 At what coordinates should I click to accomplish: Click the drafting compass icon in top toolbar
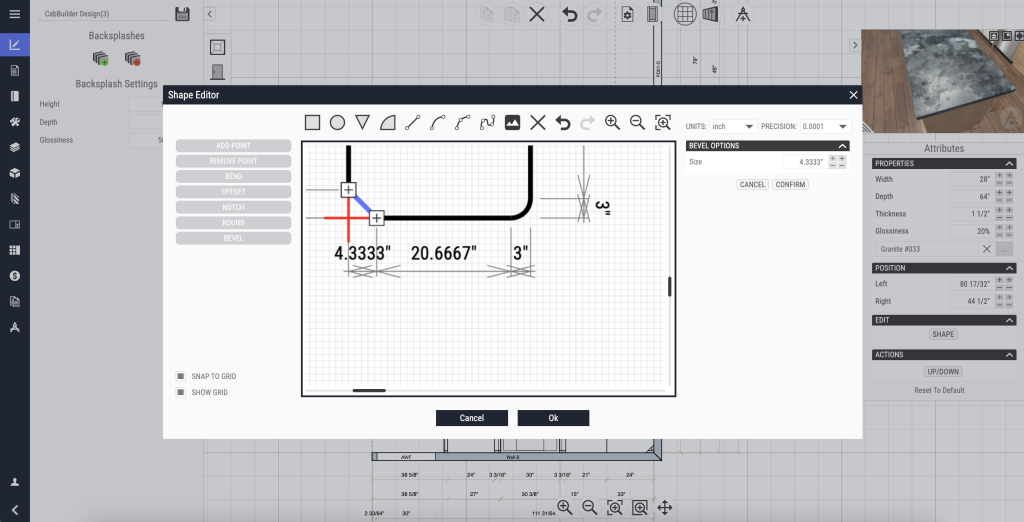point(743,14)
